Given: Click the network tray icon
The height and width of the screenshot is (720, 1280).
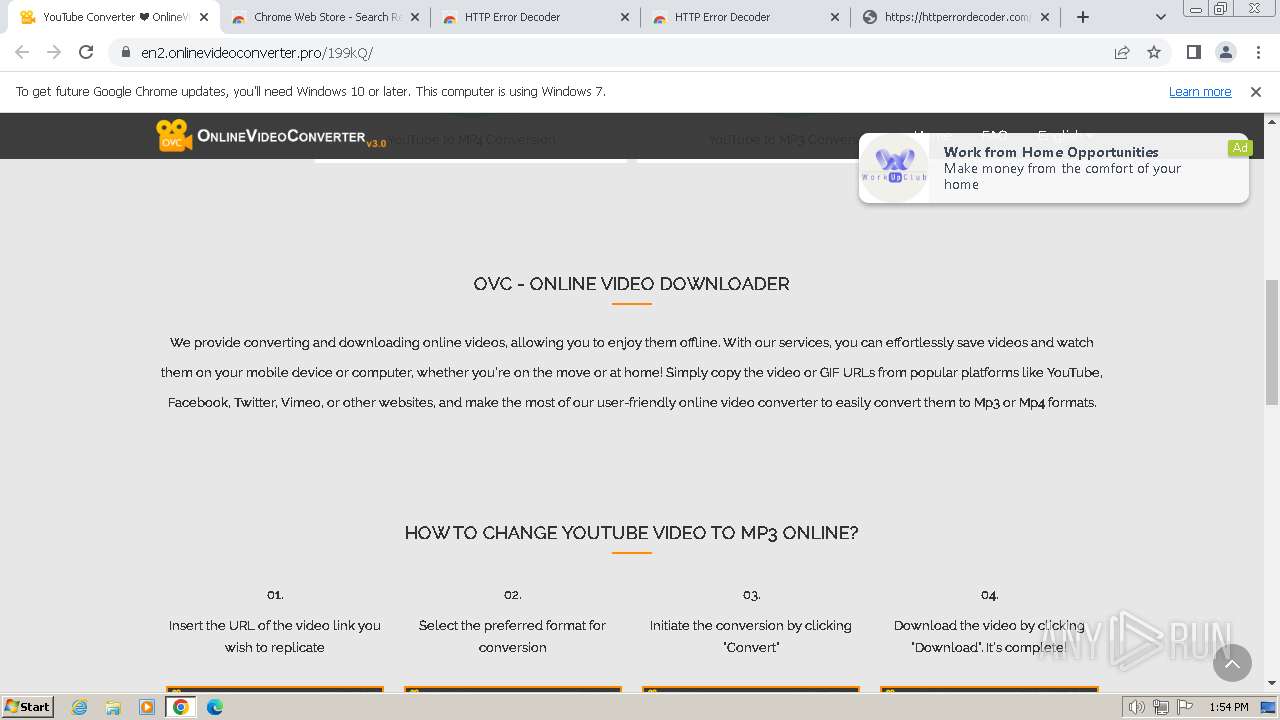Looking at the screenshot, I should coord(1160,707).
